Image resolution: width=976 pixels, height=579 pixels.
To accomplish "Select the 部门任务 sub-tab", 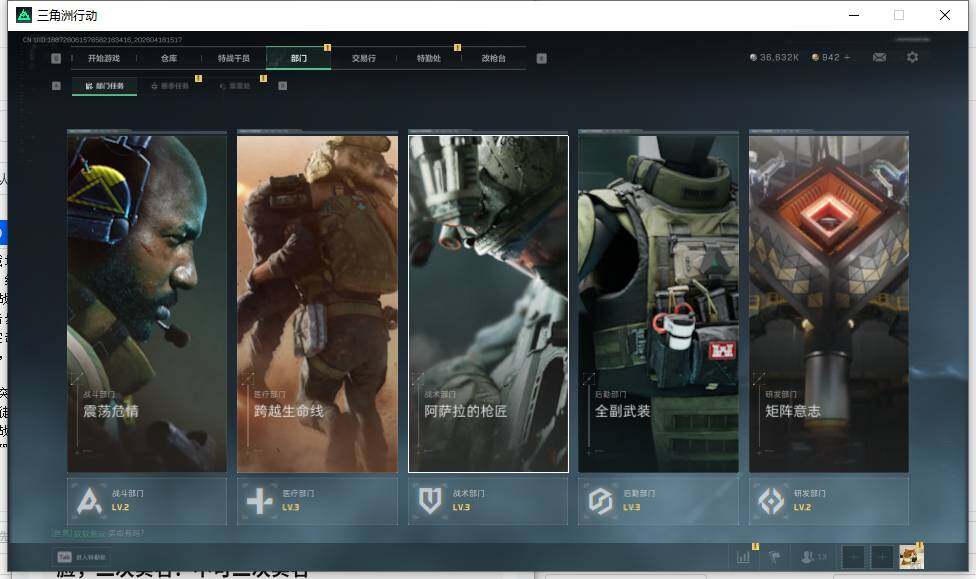I will [105, 86].
